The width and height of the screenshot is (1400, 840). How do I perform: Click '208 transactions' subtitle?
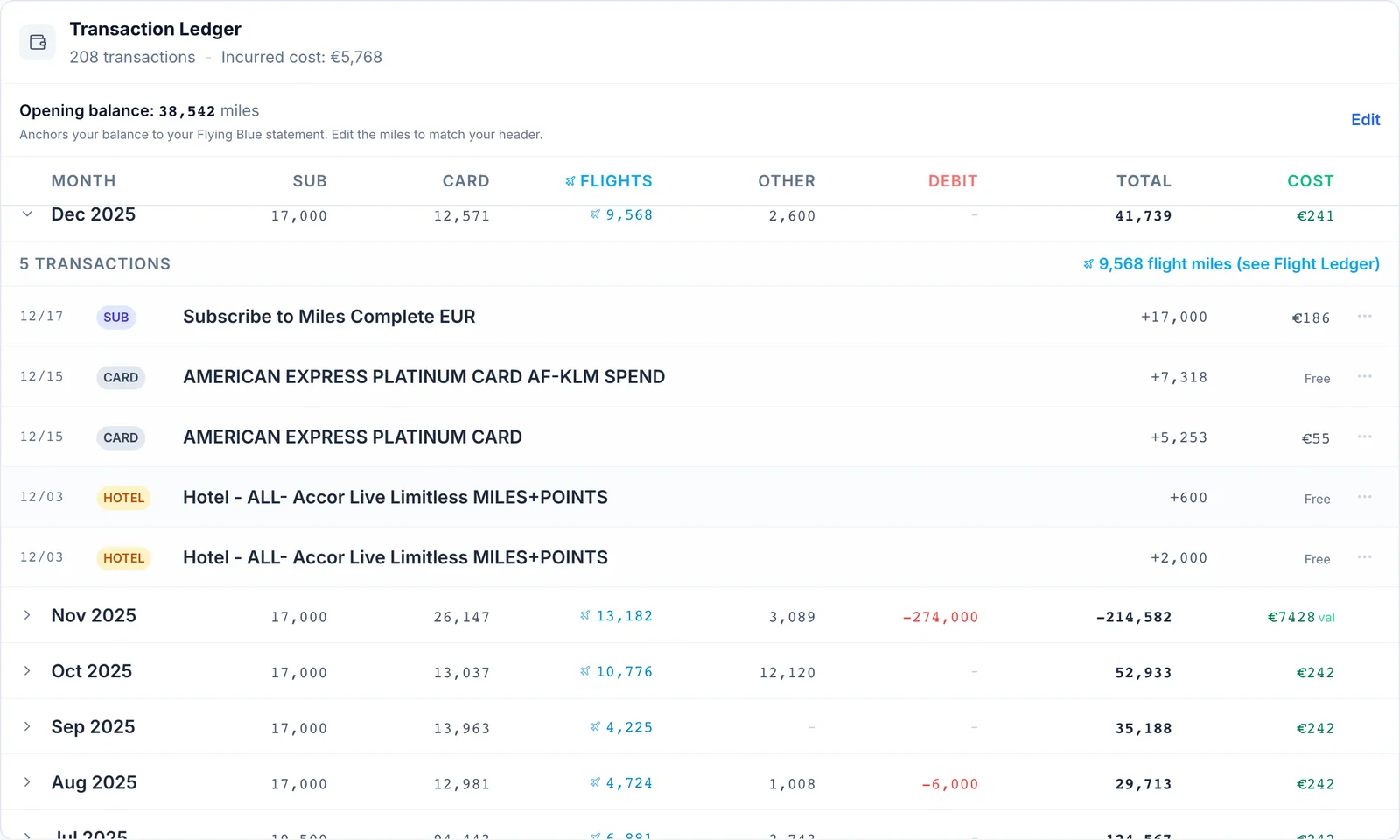[x=133, y=57]
